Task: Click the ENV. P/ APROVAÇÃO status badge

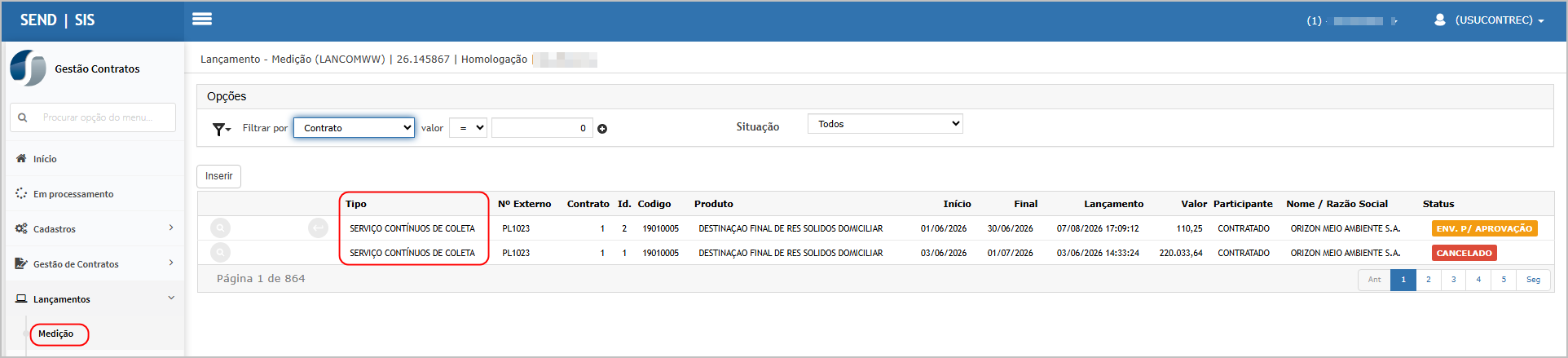Action: (x=1484, y=228)
